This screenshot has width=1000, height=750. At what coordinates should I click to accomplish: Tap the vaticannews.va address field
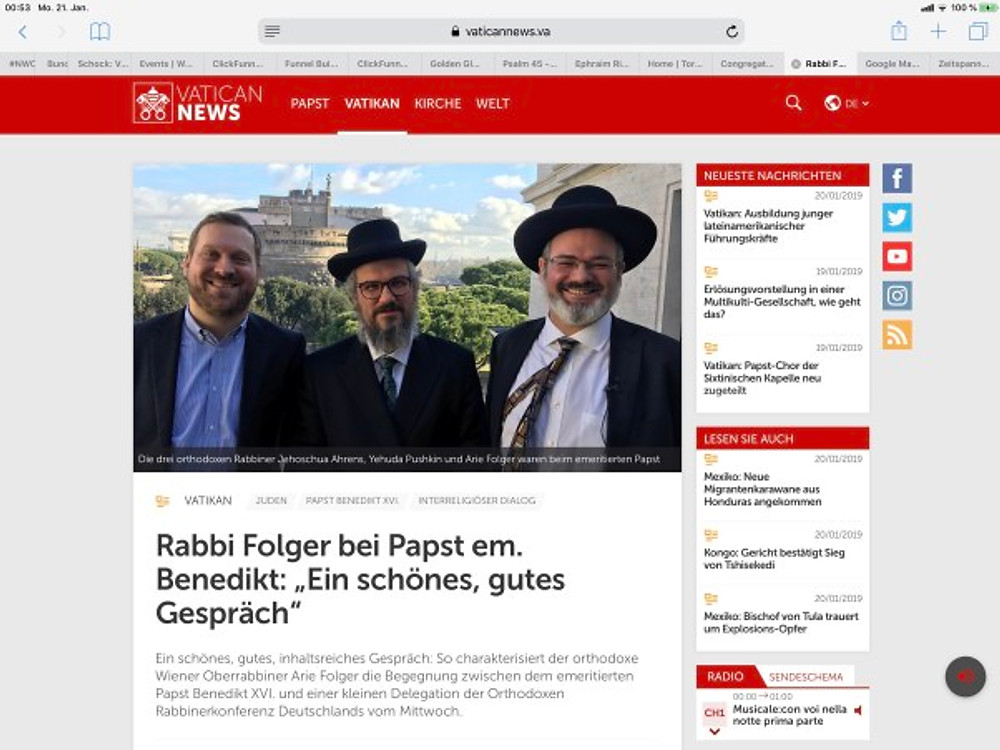click(x=501, y=31)
